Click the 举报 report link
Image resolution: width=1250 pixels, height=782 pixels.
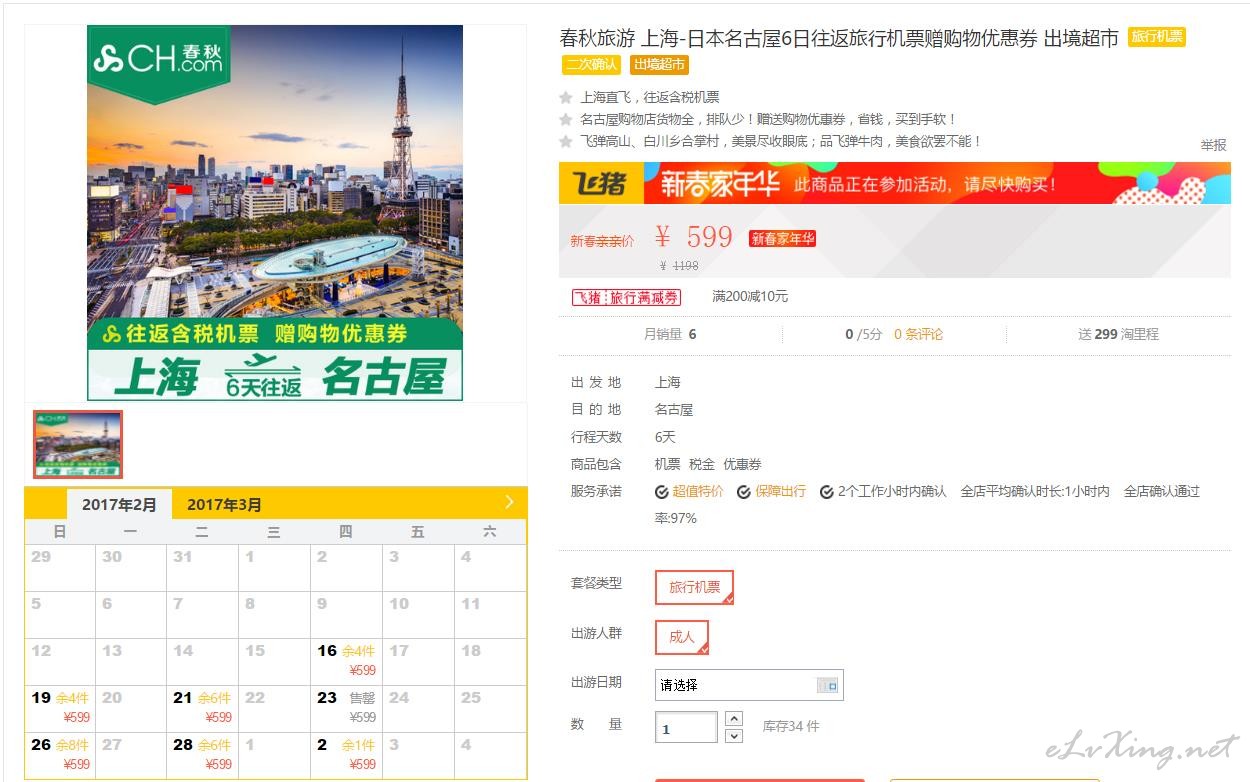tap(1213, 145)
